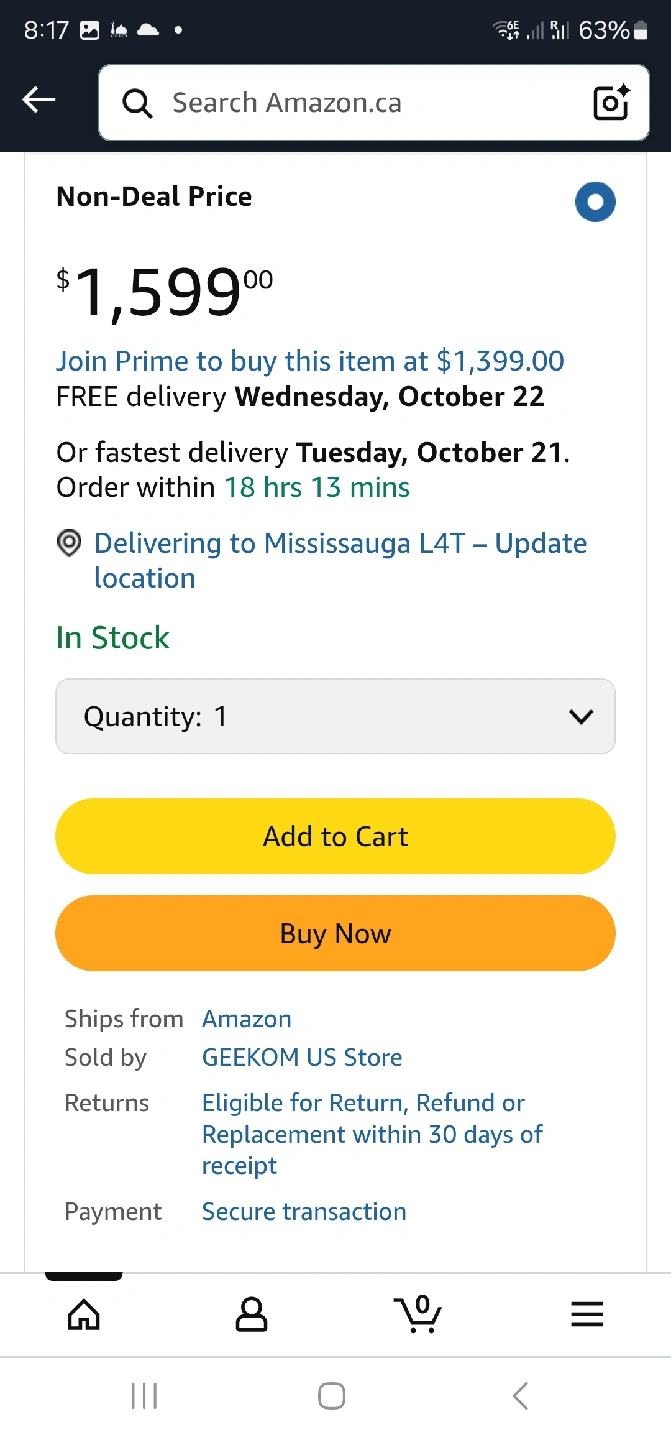
Task: Tap the location pin icon
Action: (69, 544)
